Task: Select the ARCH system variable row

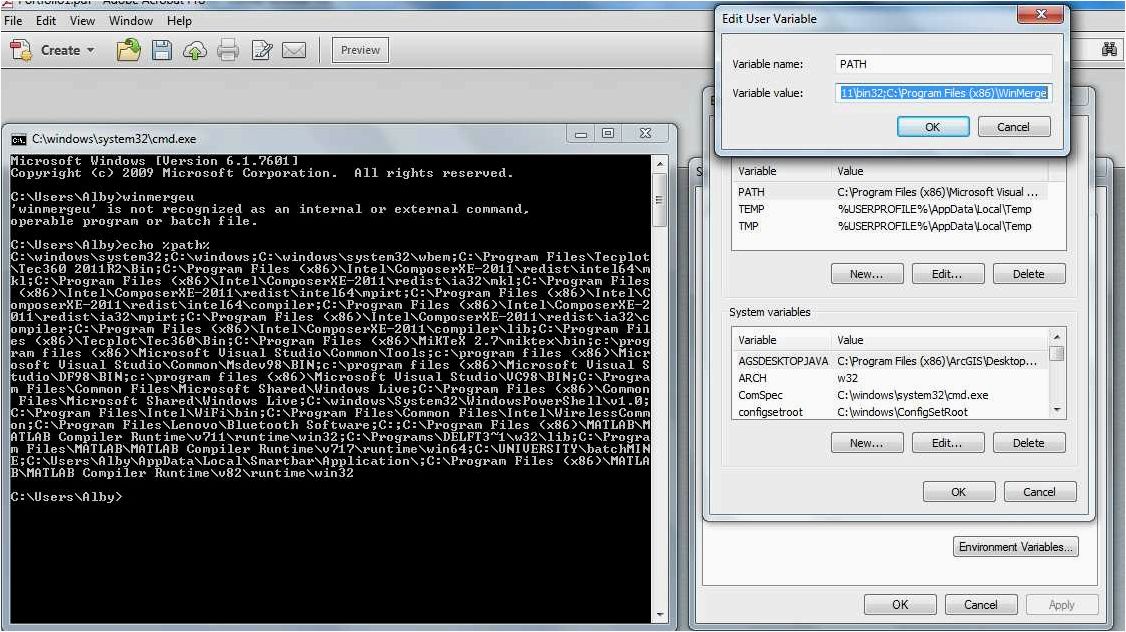Action: (890, 378)
